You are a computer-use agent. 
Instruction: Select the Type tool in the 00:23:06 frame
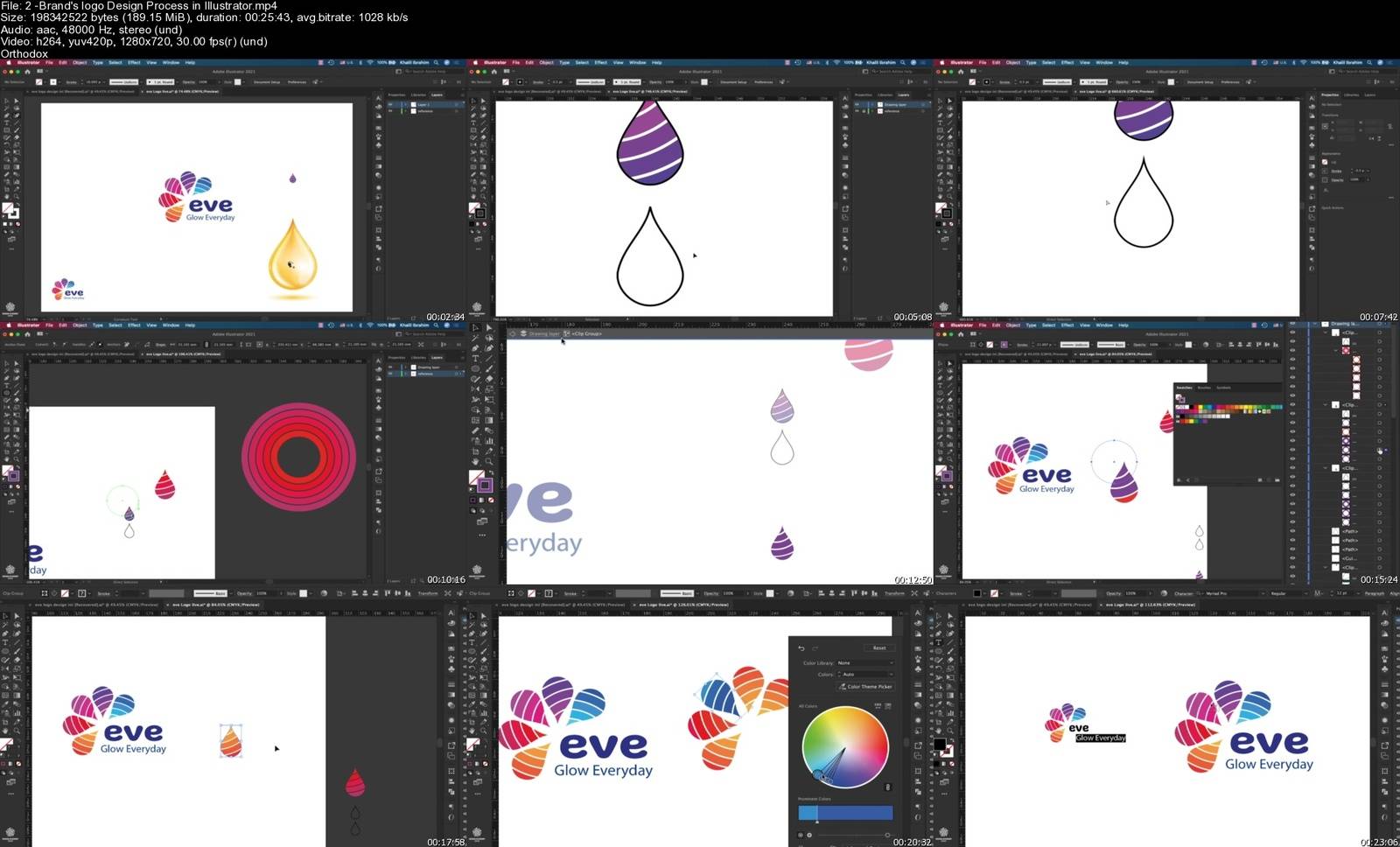tap(938, 642)
